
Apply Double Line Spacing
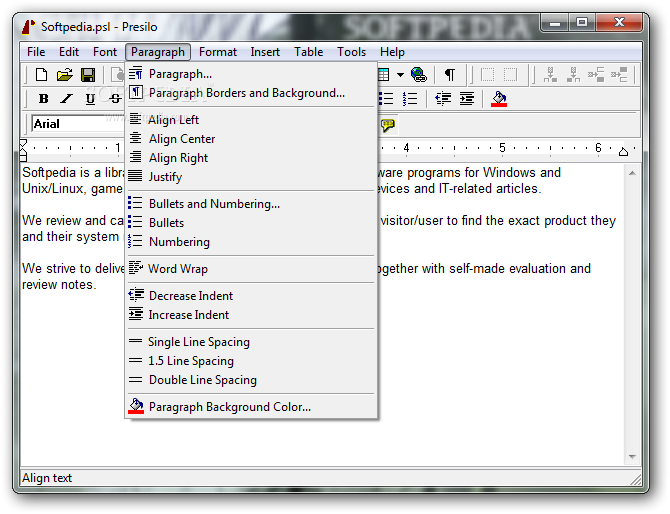click(x=251, y=380)
